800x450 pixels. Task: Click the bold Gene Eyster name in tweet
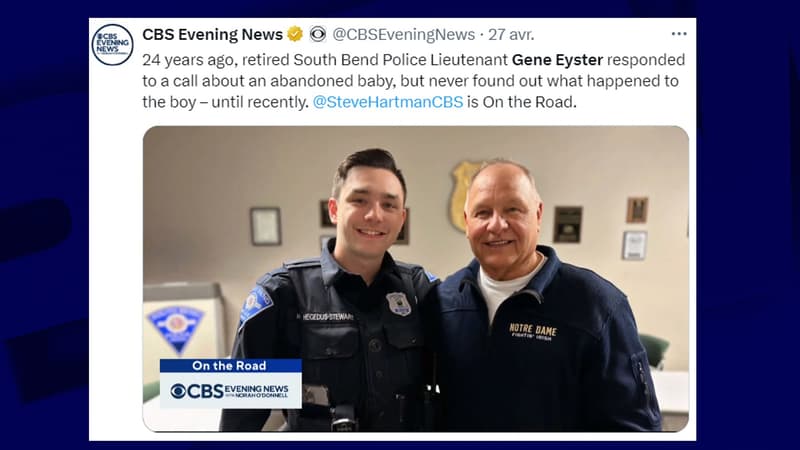pyautogui.click(x=557, y=60)
